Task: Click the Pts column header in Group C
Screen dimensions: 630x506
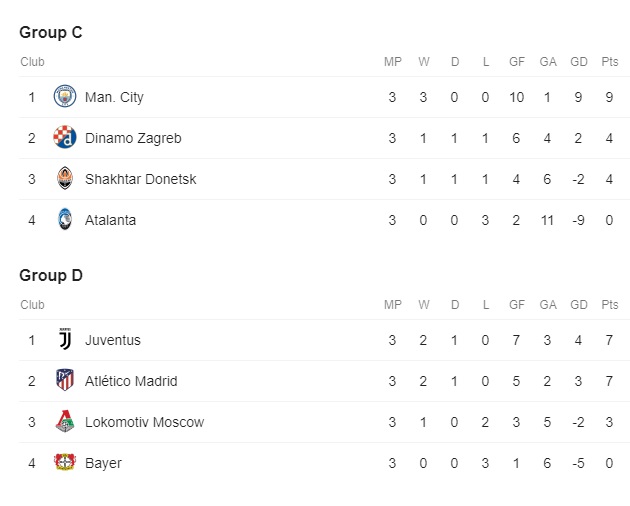Action: [610, 61]
